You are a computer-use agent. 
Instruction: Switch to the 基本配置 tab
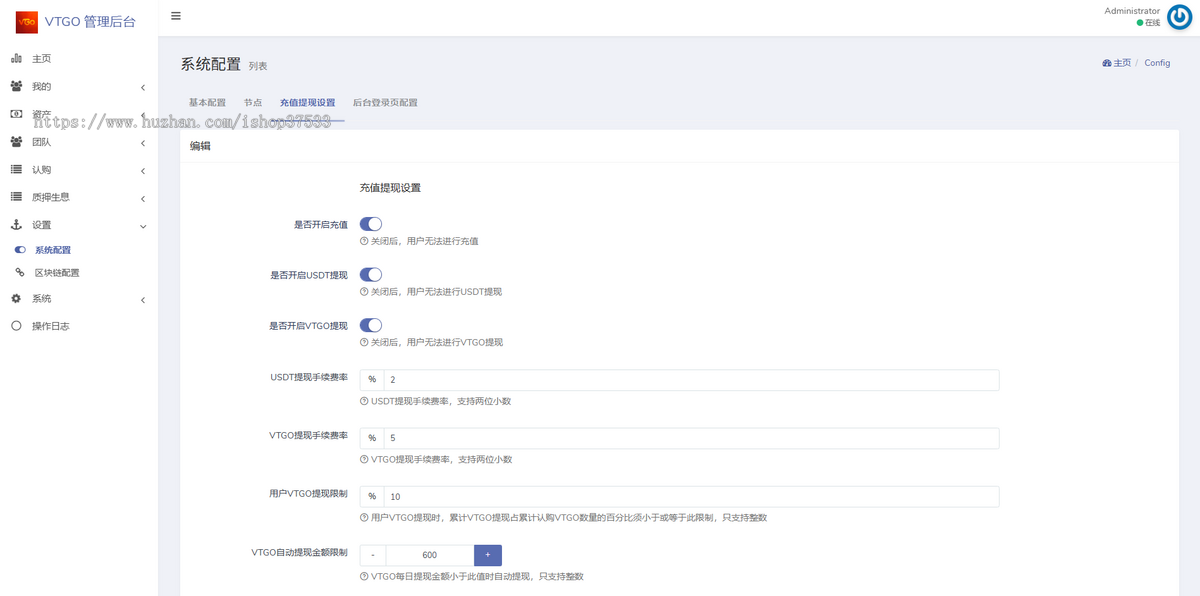click(x=206, y=101)
